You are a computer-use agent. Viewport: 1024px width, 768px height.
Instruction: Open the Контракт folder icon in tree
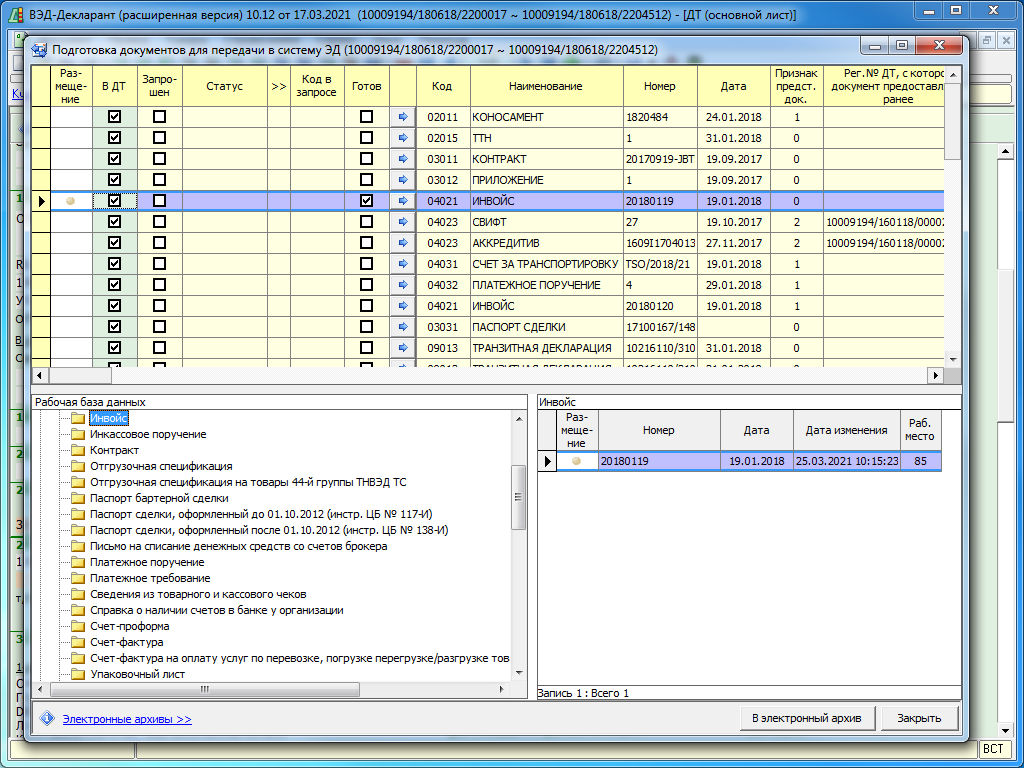click(79, 451)
